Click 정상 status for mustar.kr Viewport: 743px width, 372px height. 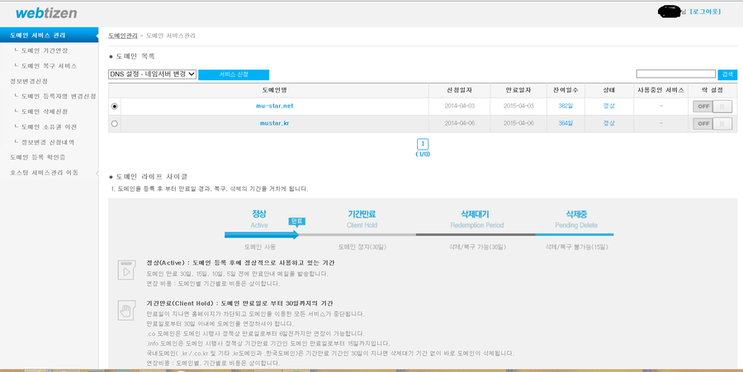(x=609, y=123)
